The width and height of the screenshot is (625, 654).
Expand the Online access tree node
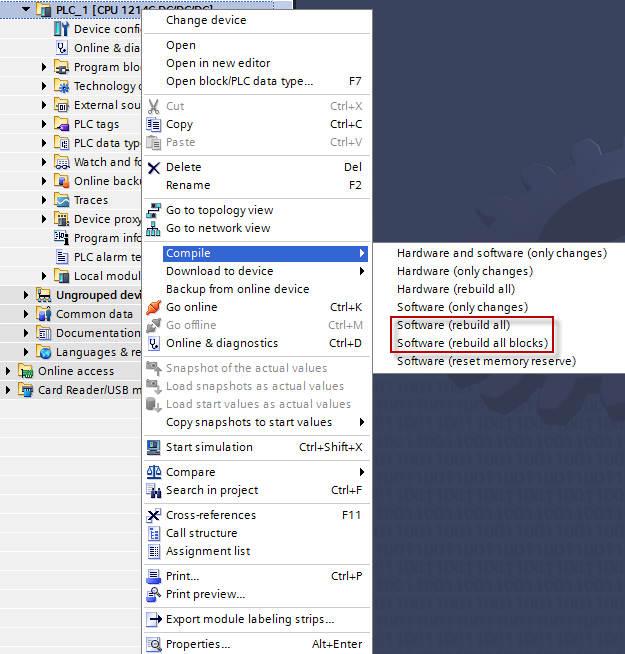click(9, 371)
